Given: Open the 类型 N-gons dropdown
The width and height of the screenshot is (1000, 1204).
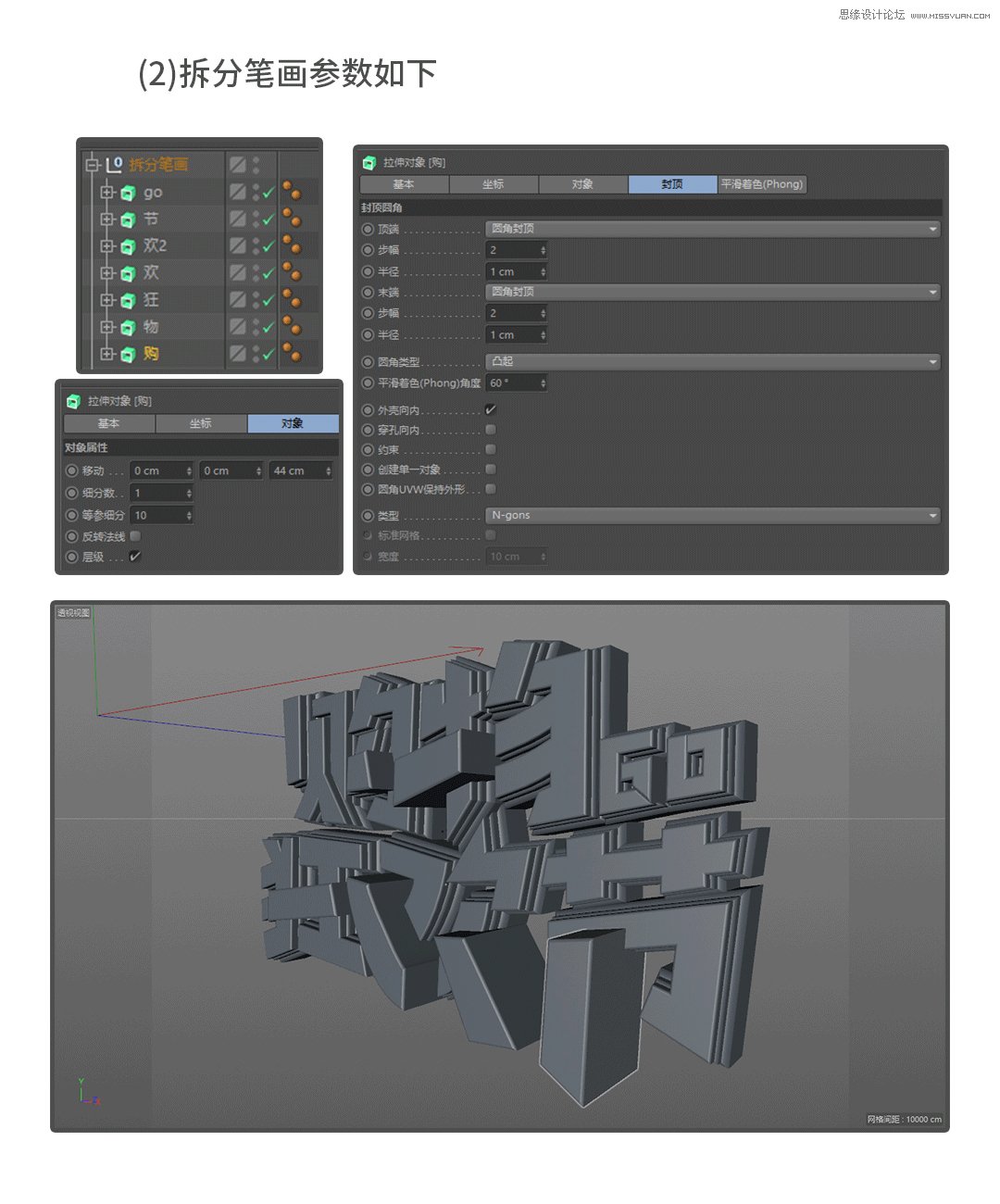Looking at the screenshot, I should tap(713, 515).
